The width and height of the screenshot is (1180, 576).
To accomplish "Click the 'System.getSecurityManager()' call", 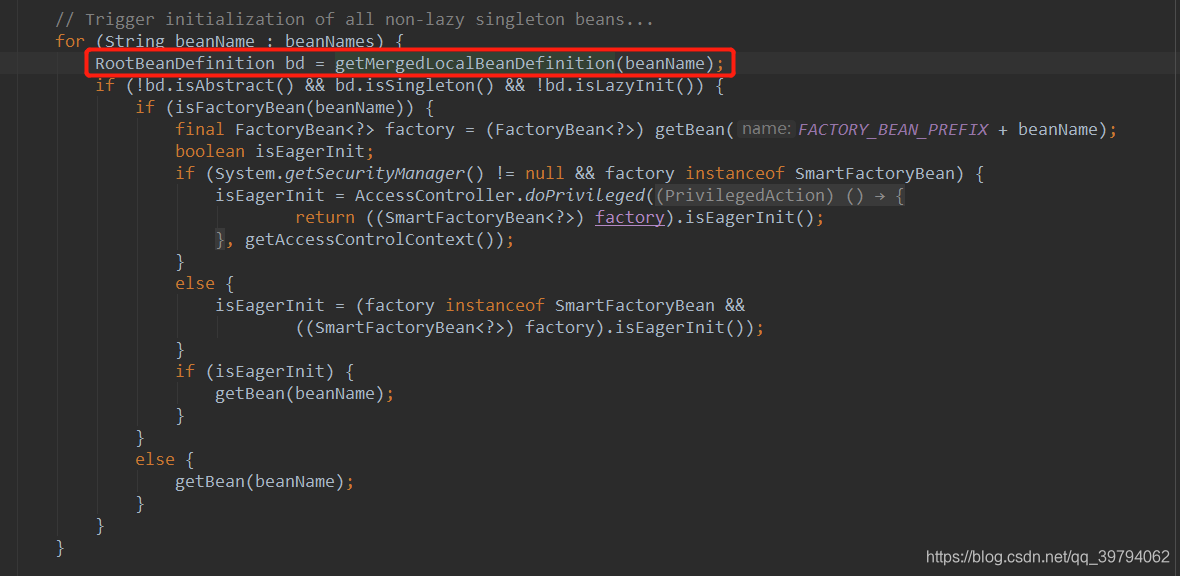I will pyautogui.click(x=348, y=174).
